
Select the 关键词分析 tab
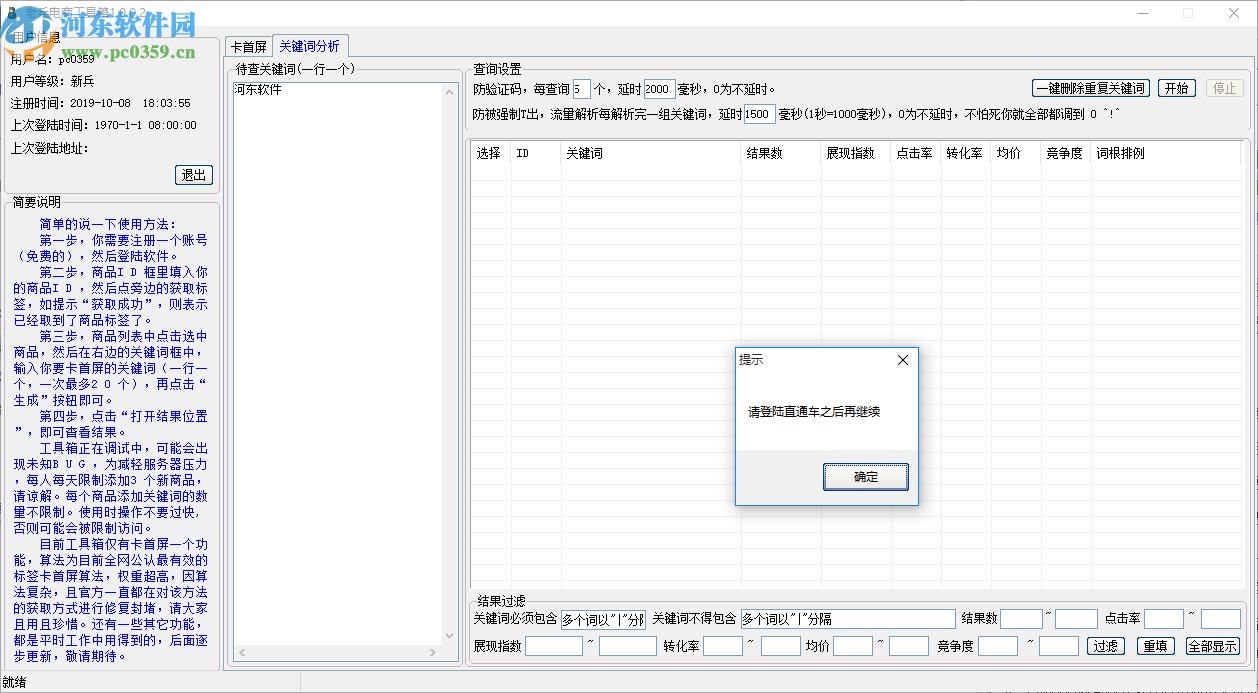pos(310,45)
